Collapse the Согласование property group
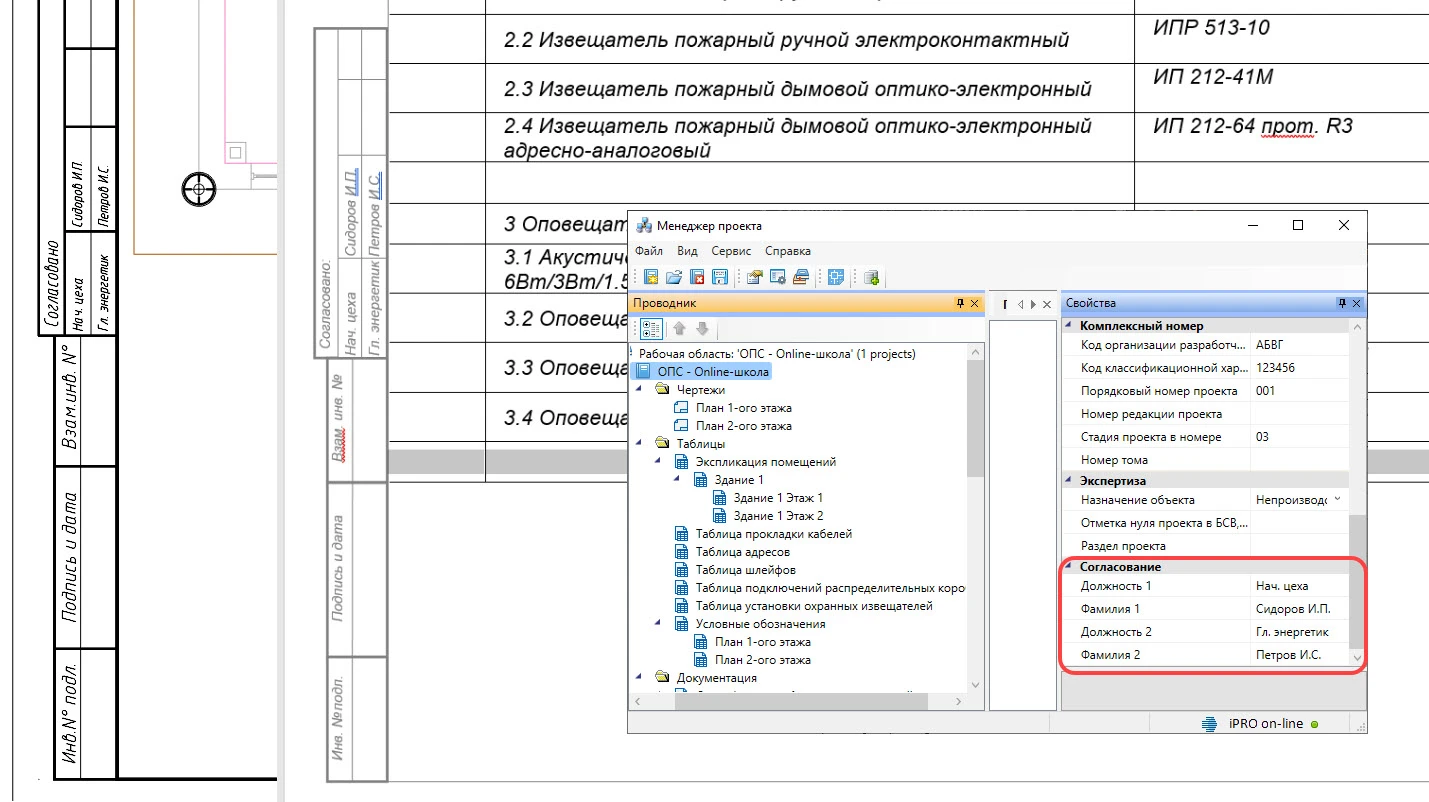The height and width of the screenshot is (802, 1429). [x=1069, y=567]
